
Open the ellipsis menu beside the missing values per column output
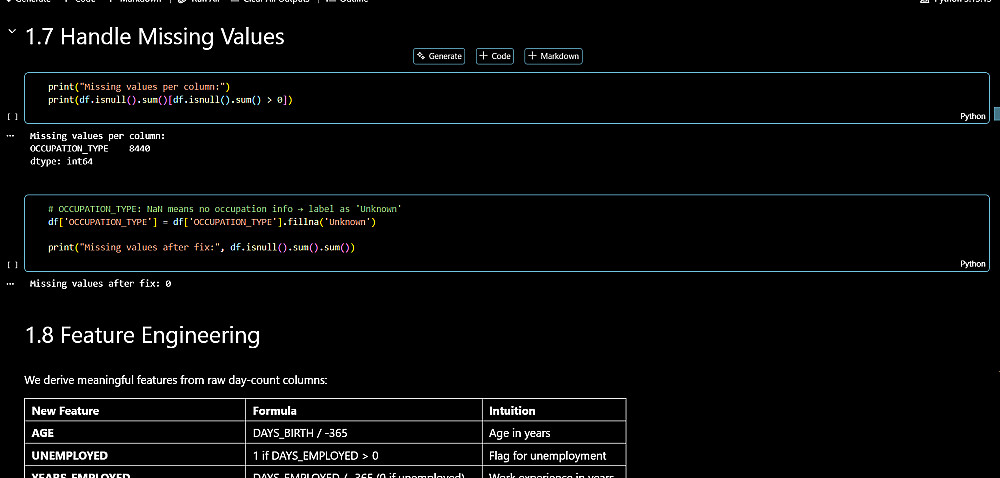pos(11,135)
